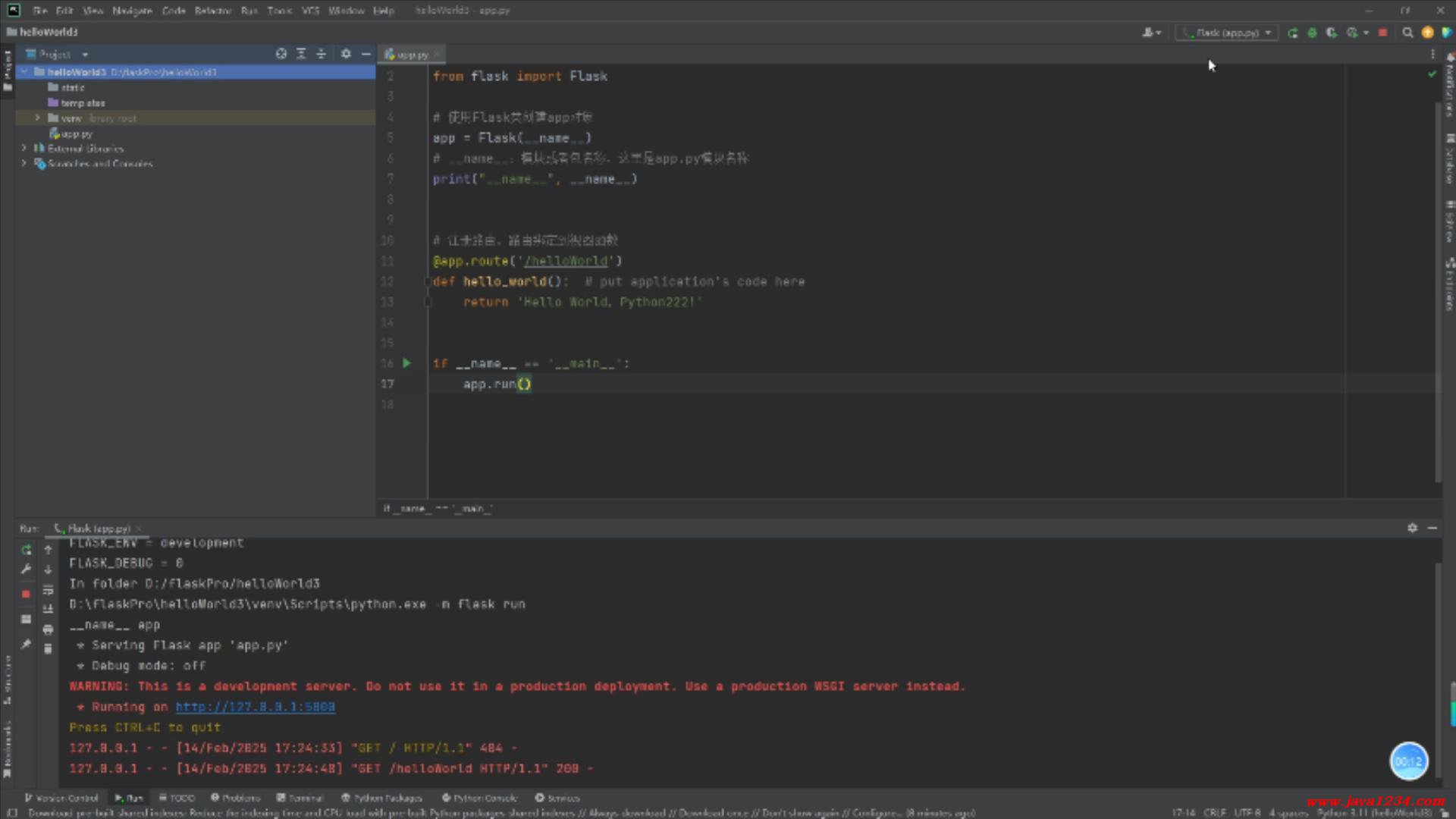1456x819 pixels.
Task: Open the Flask (app.py) run configuration dropdown
Action: pos(1227,33)
